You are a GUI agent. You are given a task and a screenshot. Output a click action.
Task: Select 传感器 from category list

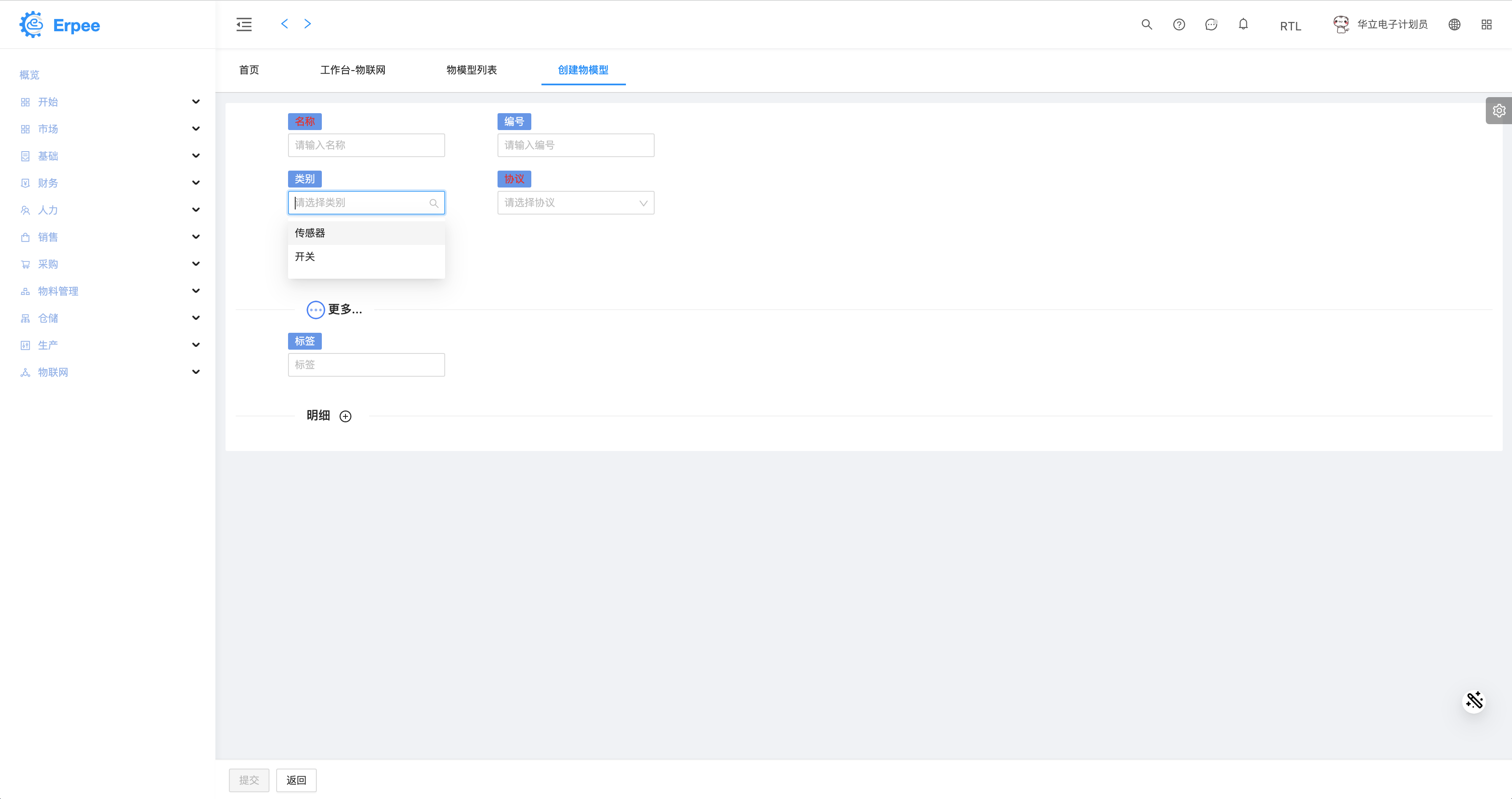310,233
